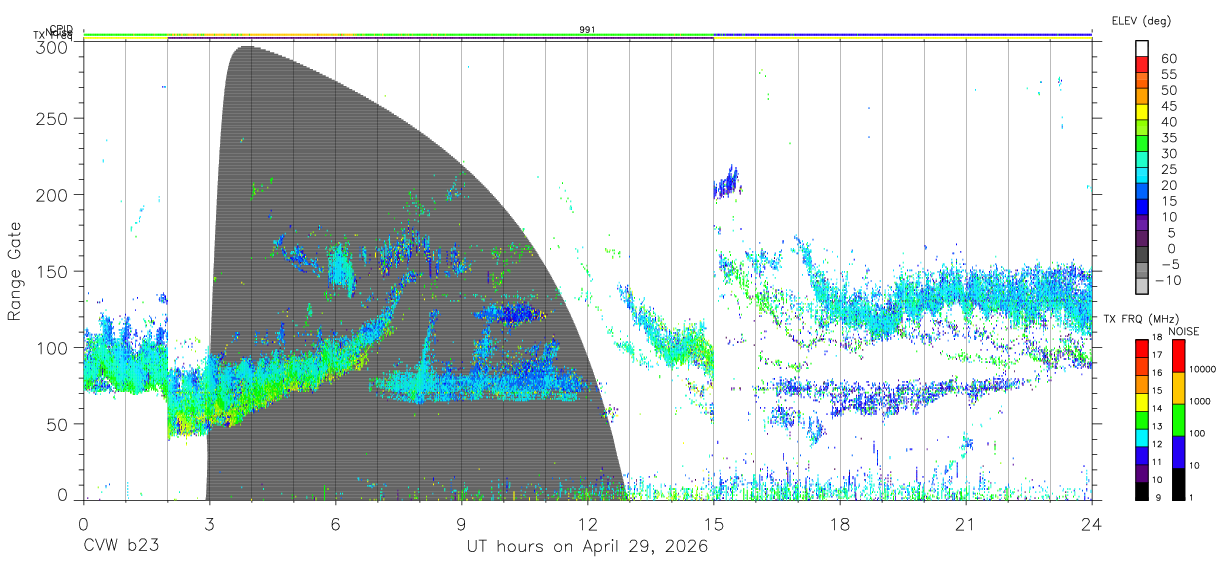Click the Range Gate axis value 200
The image size is (1228, 567).
tap(53, 194)
